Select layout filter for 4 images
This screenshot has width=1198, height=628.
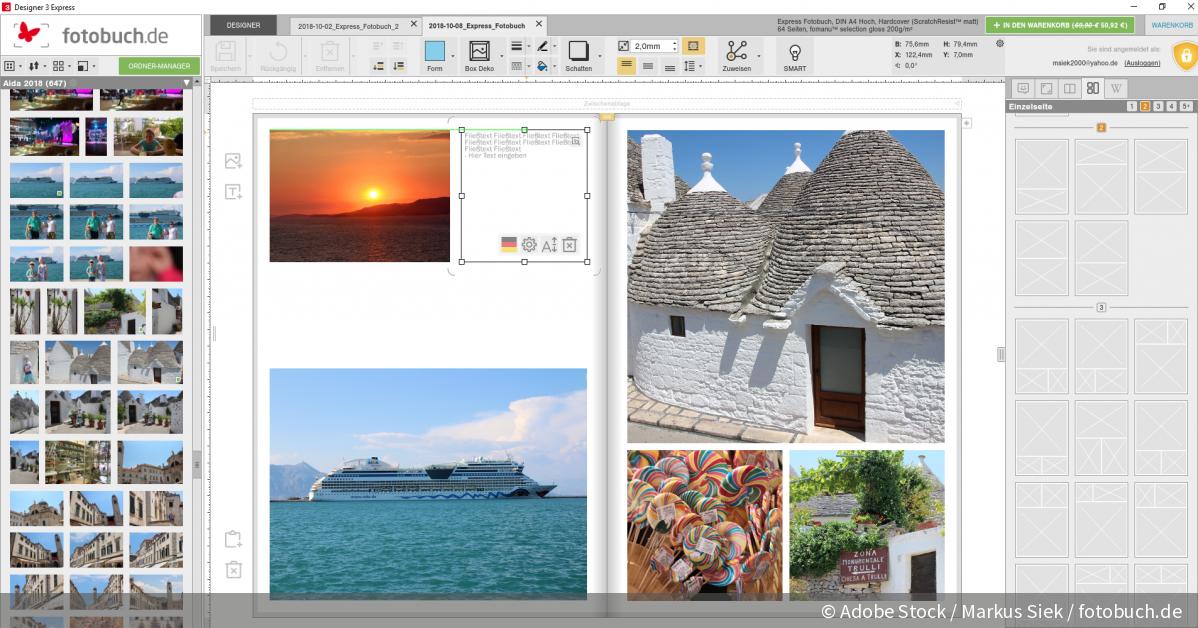click(1171, 107)
